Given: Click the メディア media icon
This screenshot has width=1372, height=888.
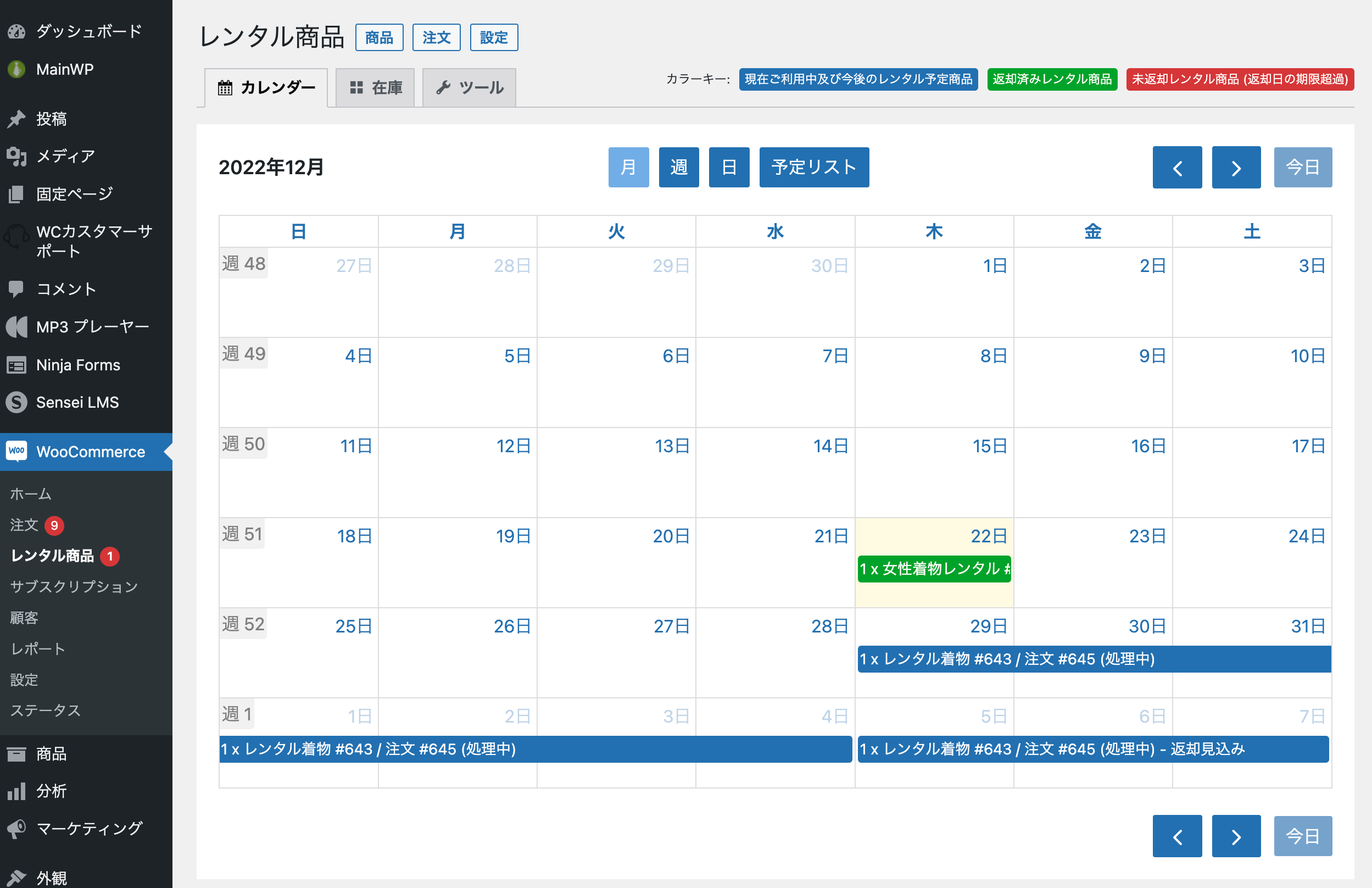Looking at the screenshot, I should pyautogui.click(x=16, y=156).
